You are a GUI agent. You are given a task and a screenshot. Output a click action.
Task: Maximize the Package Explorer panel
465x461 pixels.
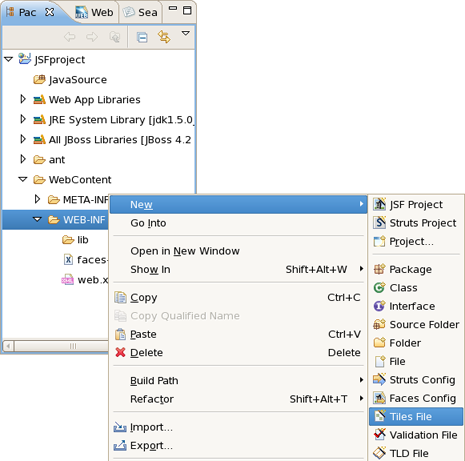point(187,10)
